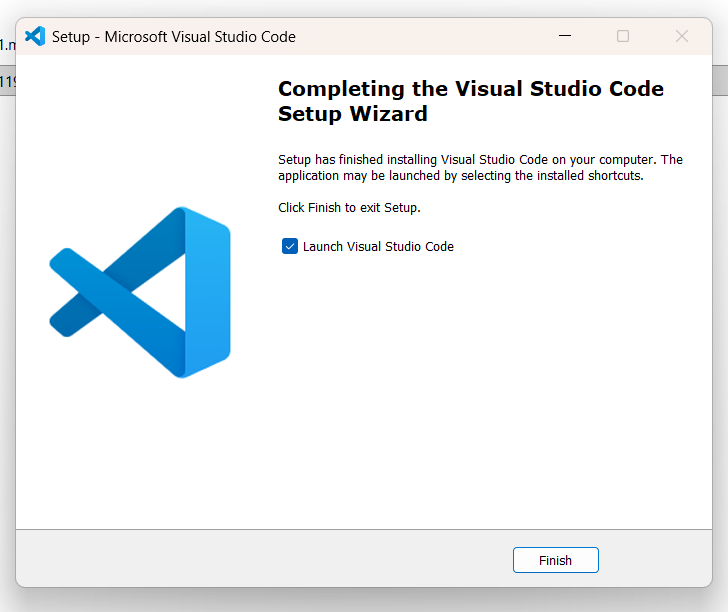Click the "Setup - Microsoft Visual Studio Code" title

[174, 37]
